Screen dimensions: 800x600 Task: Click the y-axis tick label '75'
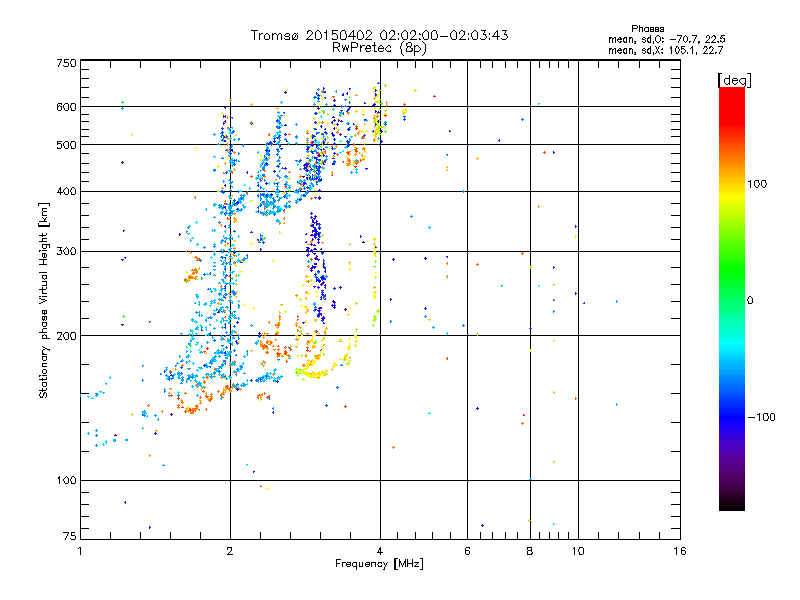70,536
